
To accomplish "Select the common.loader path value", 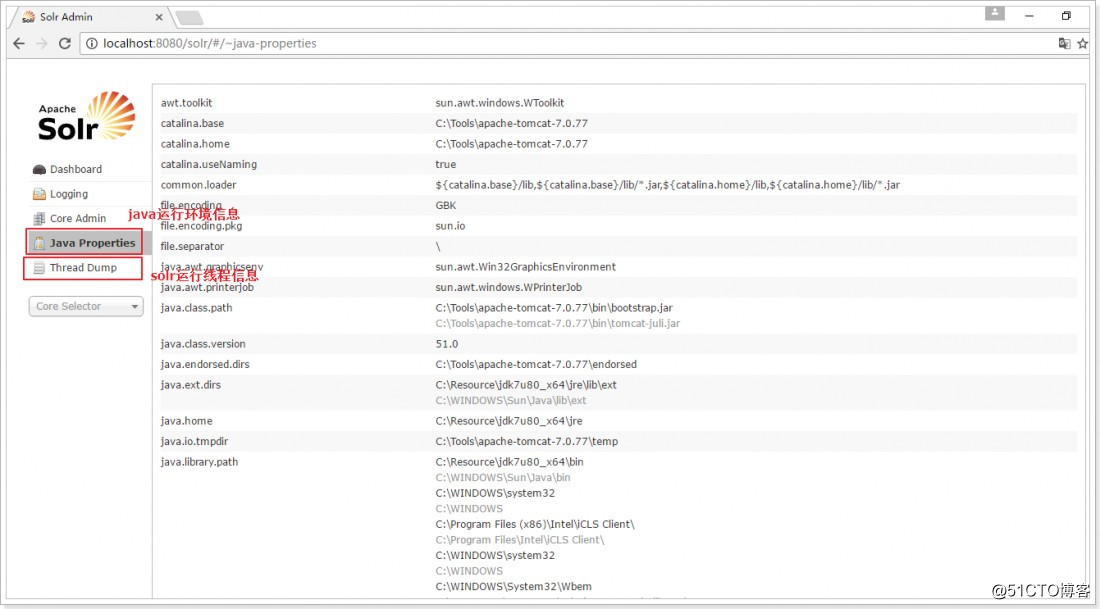I will pos(667,185).
